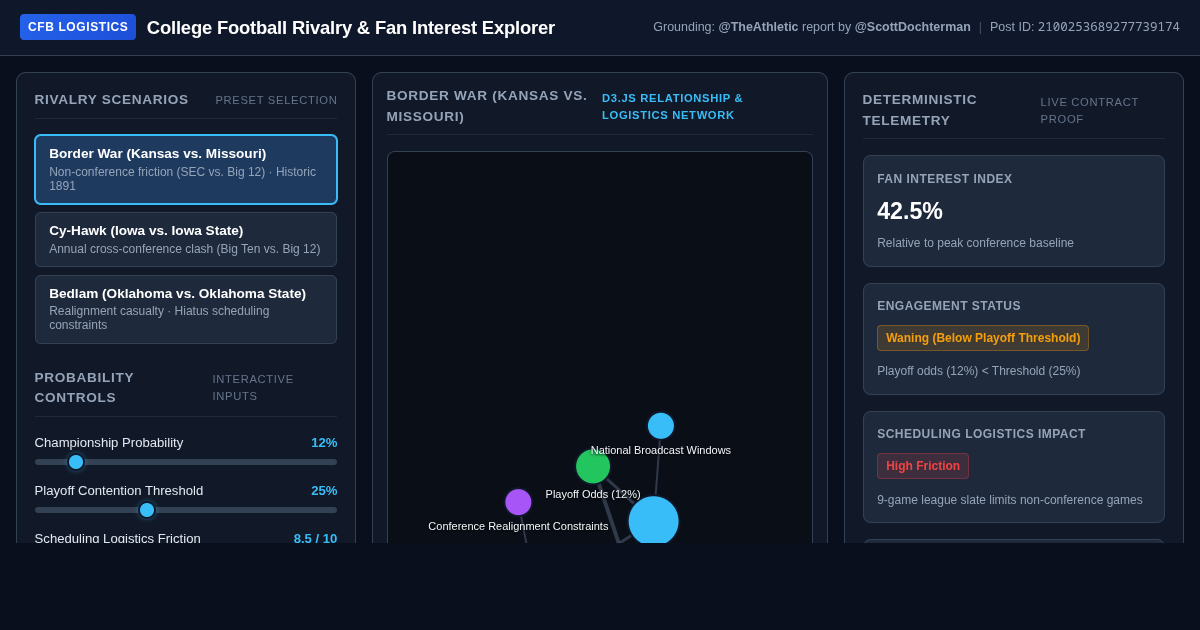Click the Championship Probability 12% value
Image resolution: width=1200 pixels, height=630 pixels.
click(x=324, y=442)
